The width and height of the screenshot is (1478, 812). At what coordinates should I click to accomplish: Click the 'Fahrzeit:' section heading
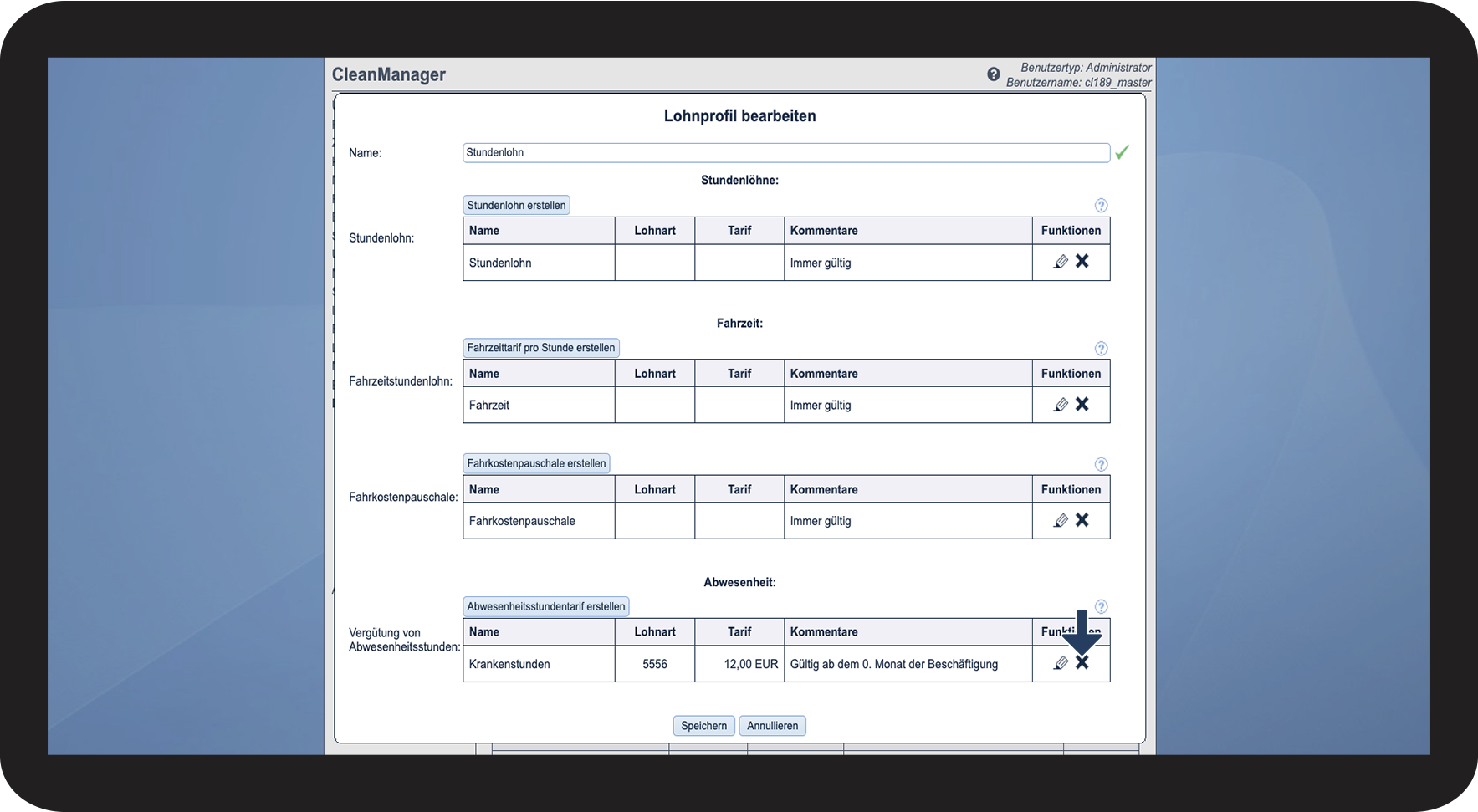pyautogui.click(x=740, y=323)
